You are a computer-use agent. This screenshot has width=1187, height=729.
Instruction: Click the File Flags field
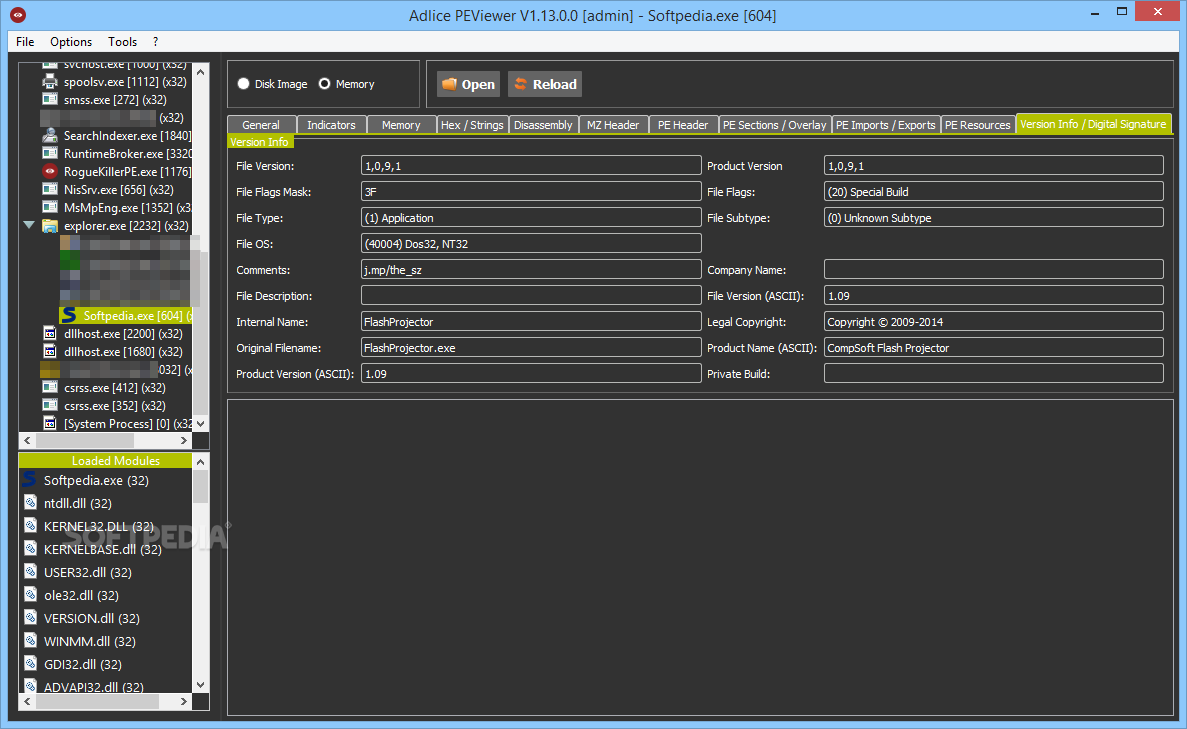(x=994, y=192)
